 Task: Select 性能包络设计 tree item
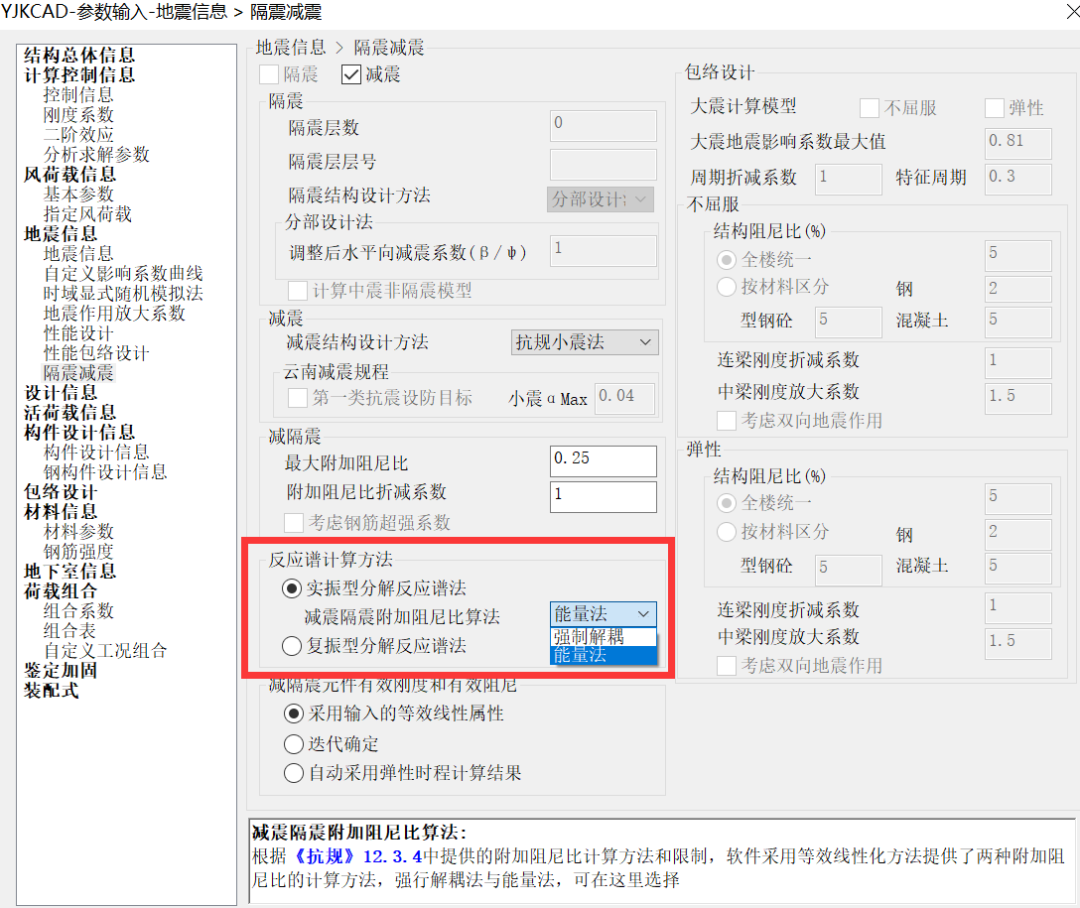[96, 354]
